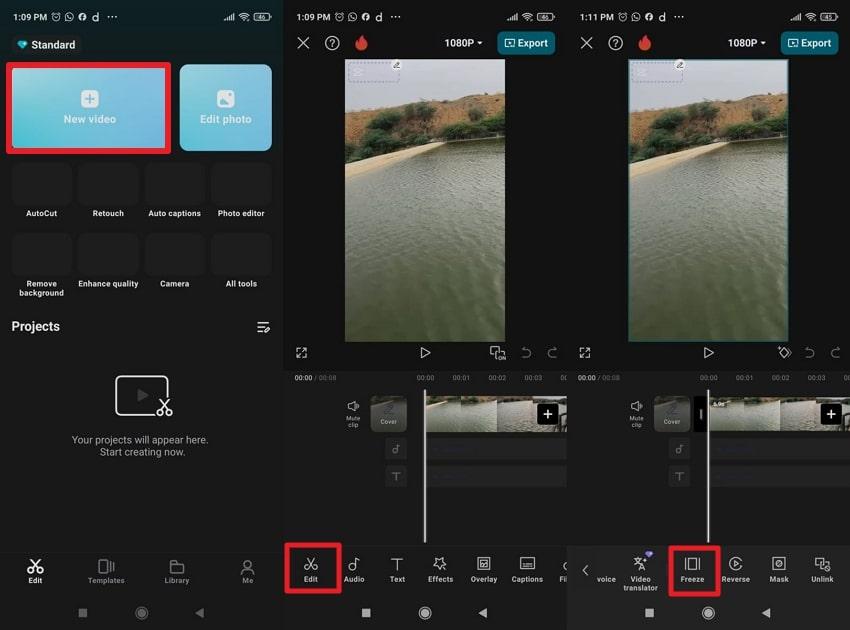850x630 pixels.
Task: Switch to the Templates tab
Action: tap(105, 570)
